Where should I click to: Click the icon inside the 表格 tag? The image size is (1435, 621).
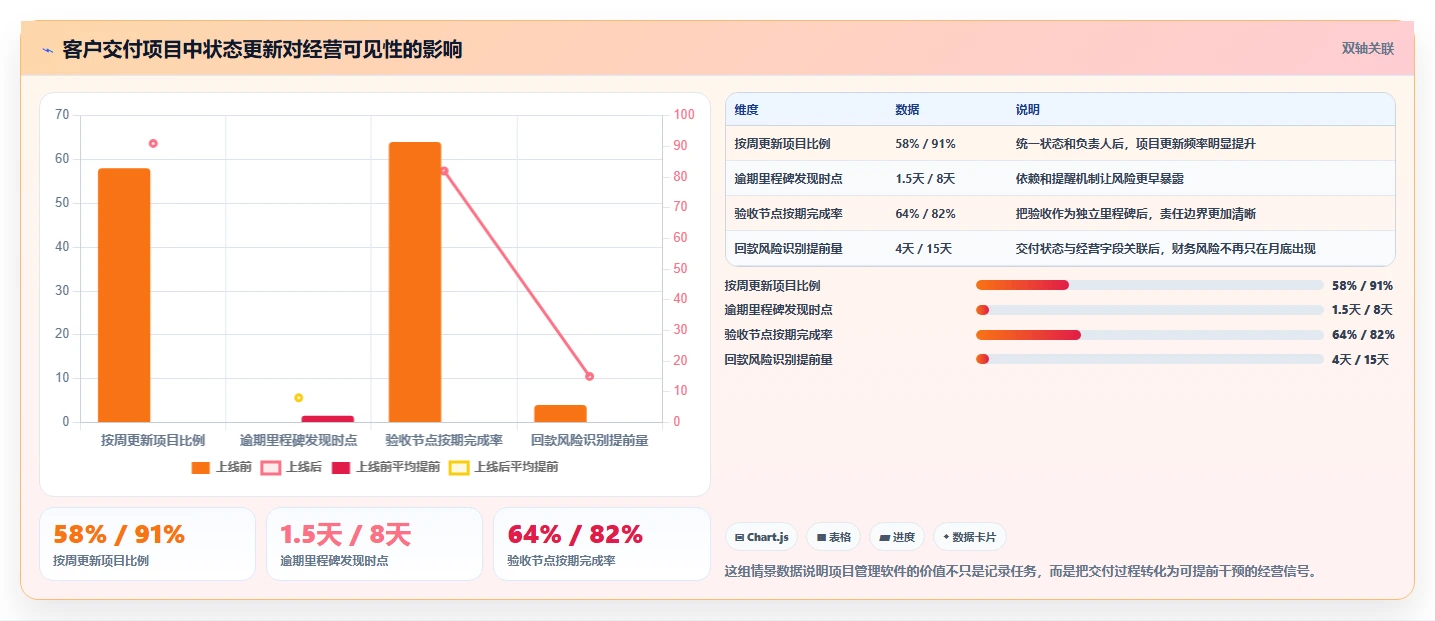(x=821, y=537)
